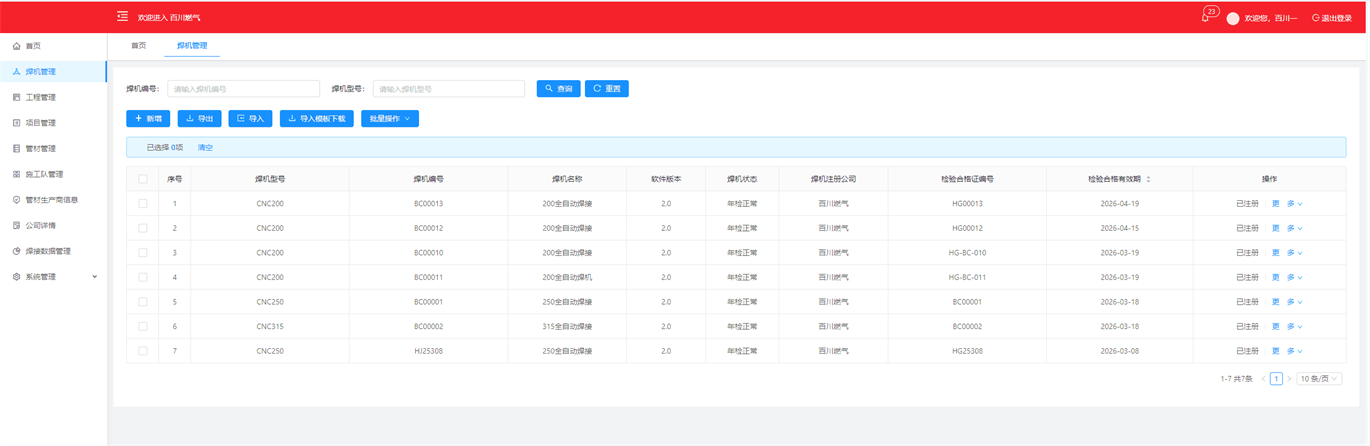Check the row for 焊机编号 BC00010
Screen dimensions: 1370x446
(x=143, y=252)
